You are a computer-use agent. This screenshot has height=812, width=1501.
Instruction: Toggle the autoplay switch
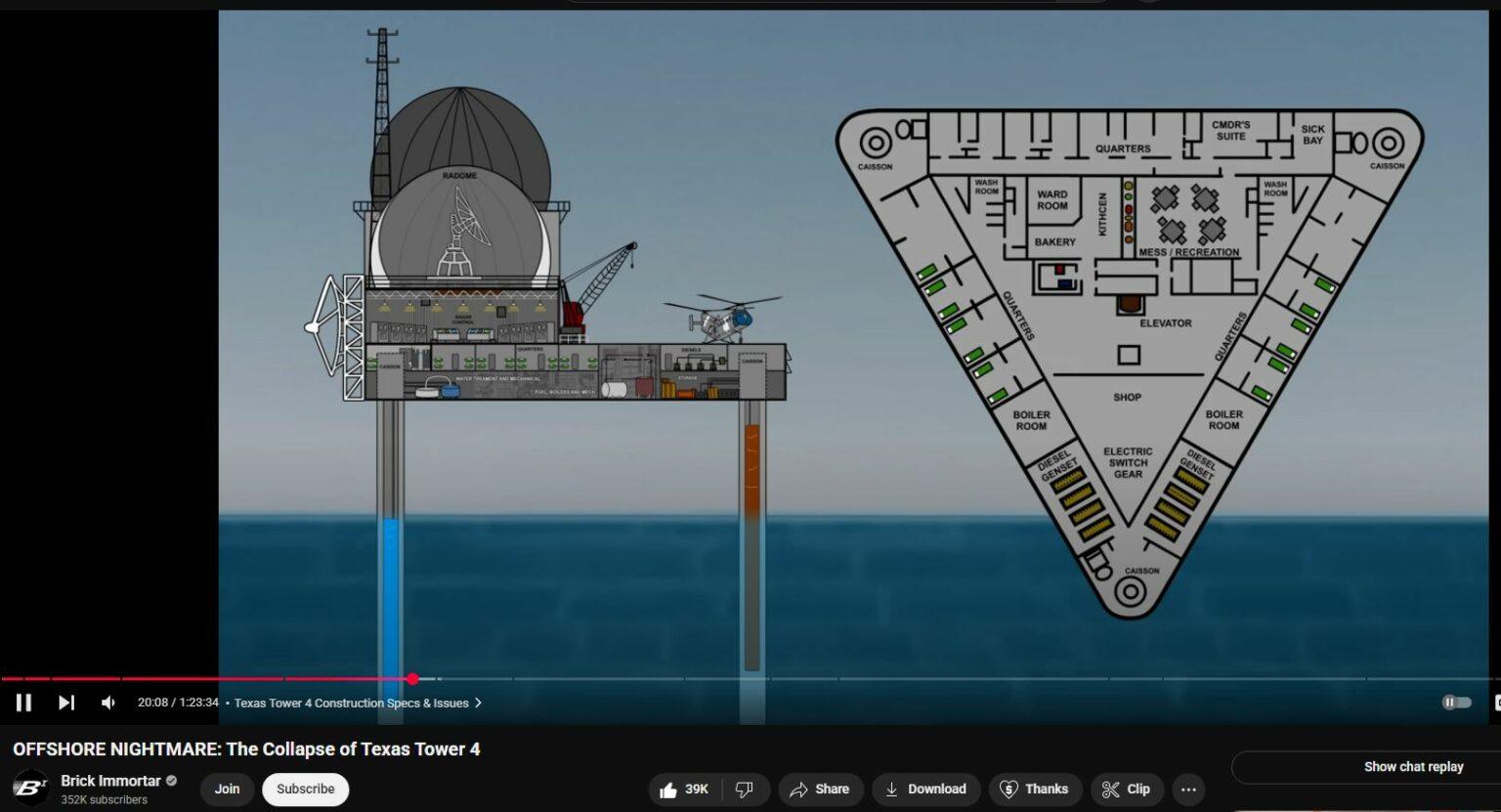(x=1456, y=703)
